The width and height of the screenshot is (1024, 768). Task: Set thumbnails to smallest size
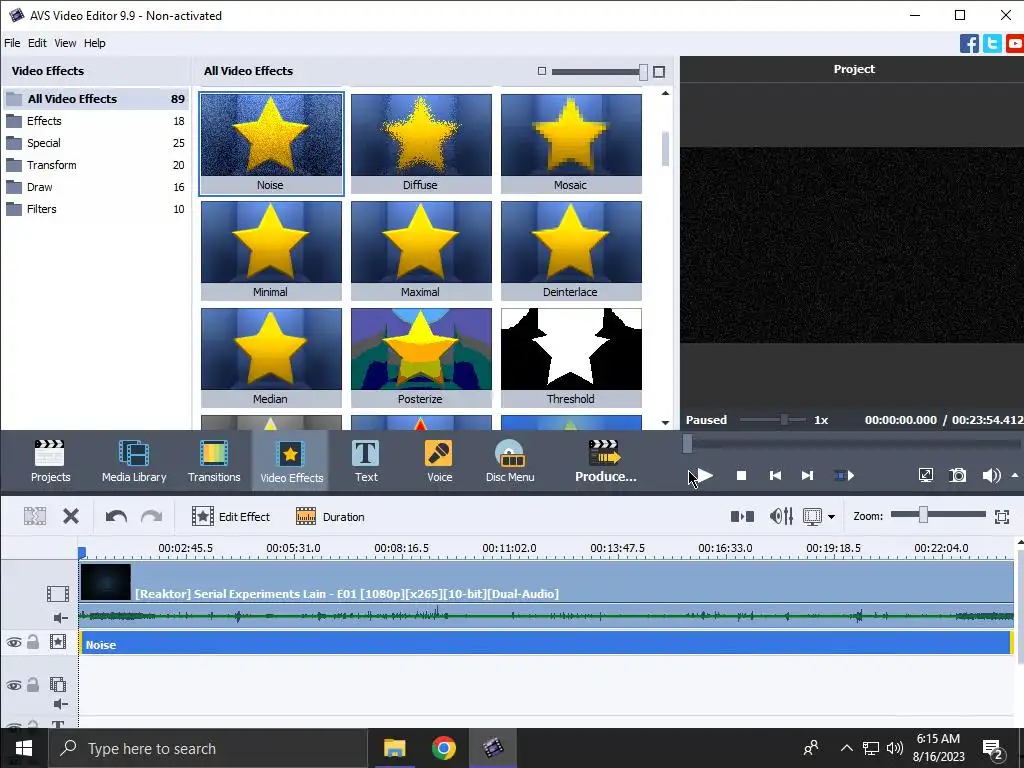(x=541, y=71)
